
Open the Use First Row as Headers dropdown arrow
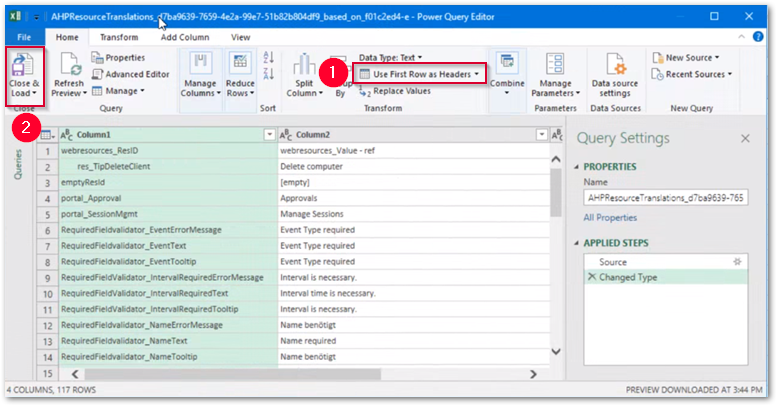tap(477, 74)
